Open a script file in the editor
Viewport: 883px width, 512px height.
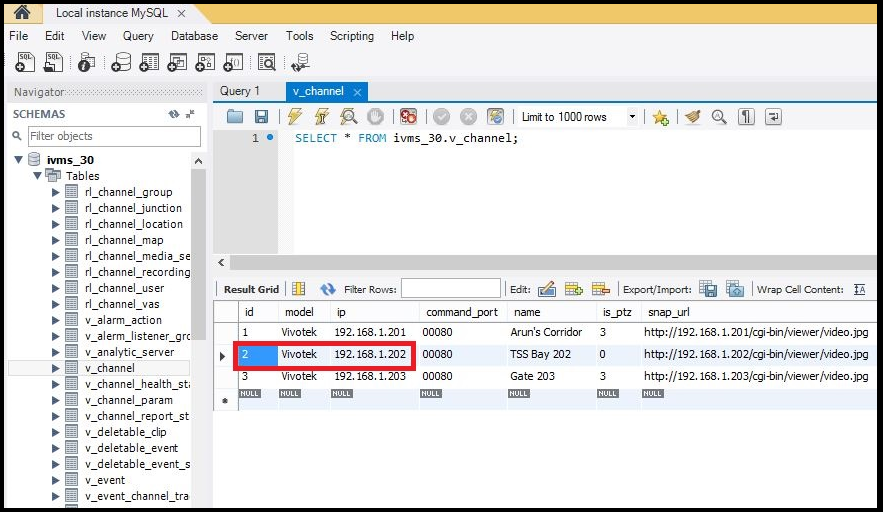pos(235,117)
